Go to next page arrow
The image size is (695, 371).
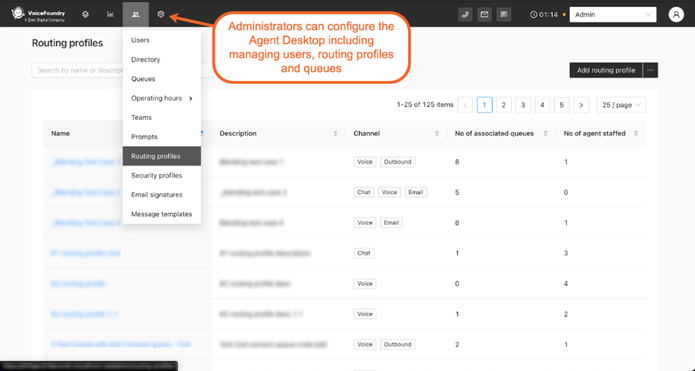[581, 105]
